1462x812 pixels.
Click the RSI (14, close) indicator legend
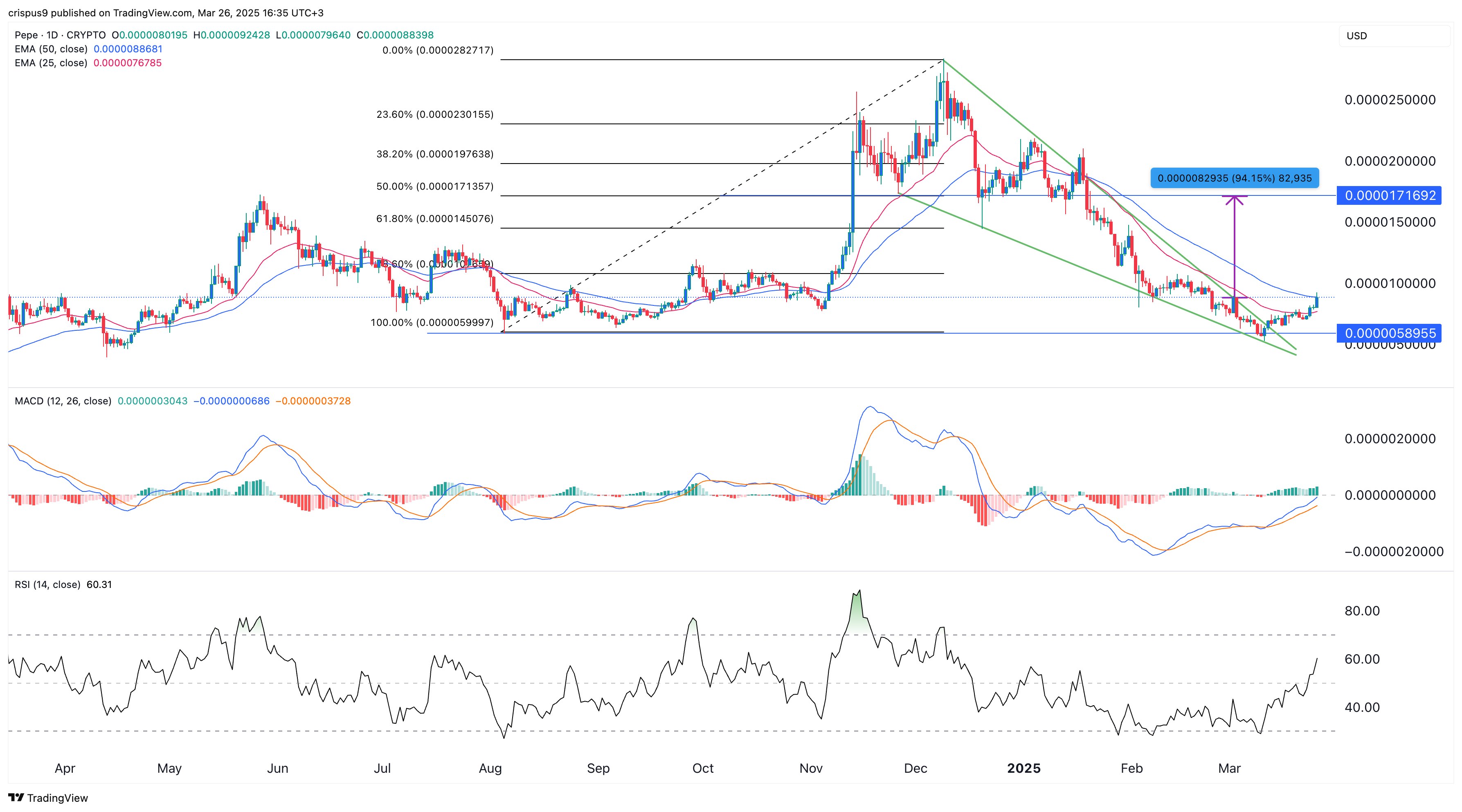point(48,584)
